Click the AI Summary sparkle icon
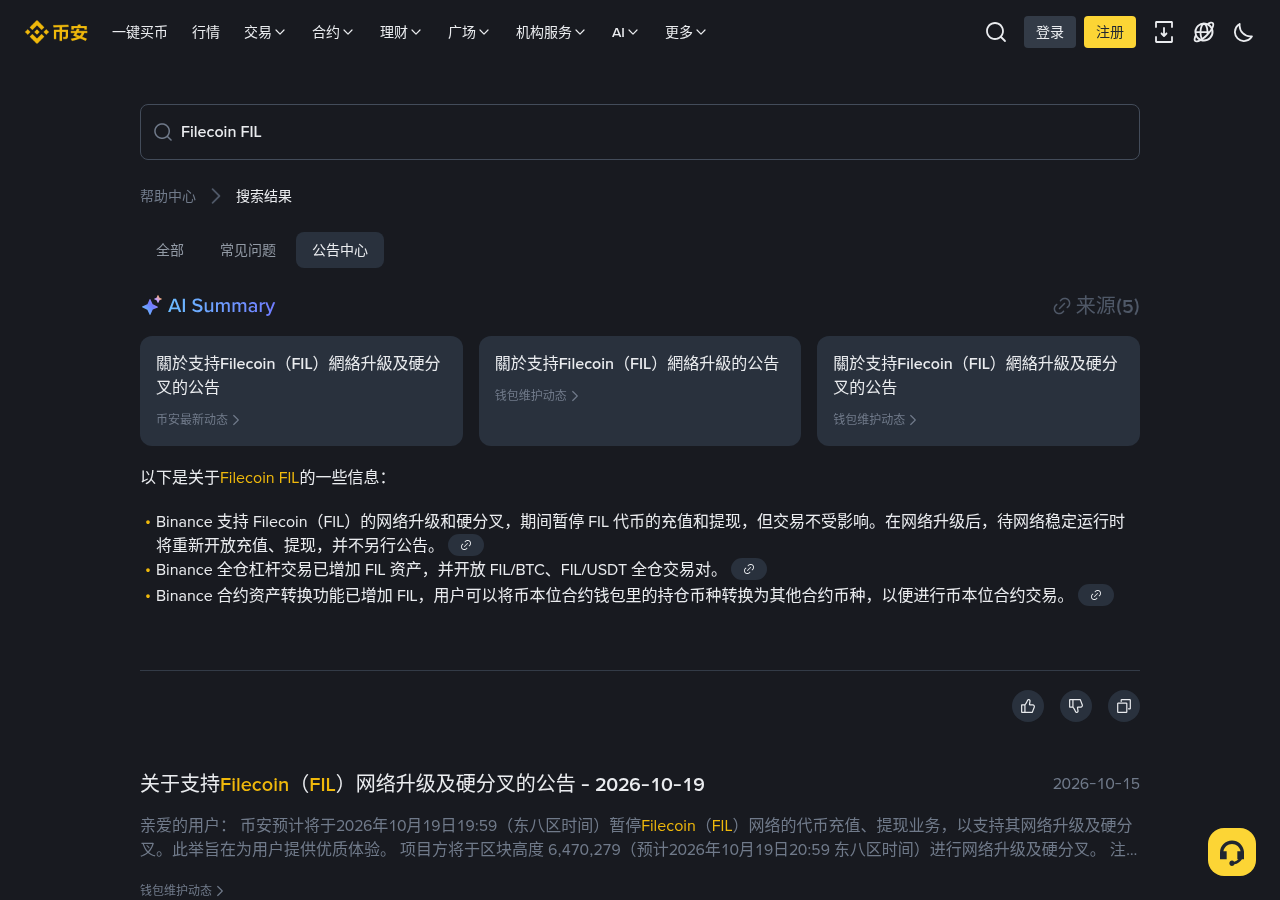This screenshot has height=900, width=1280. 151,306
